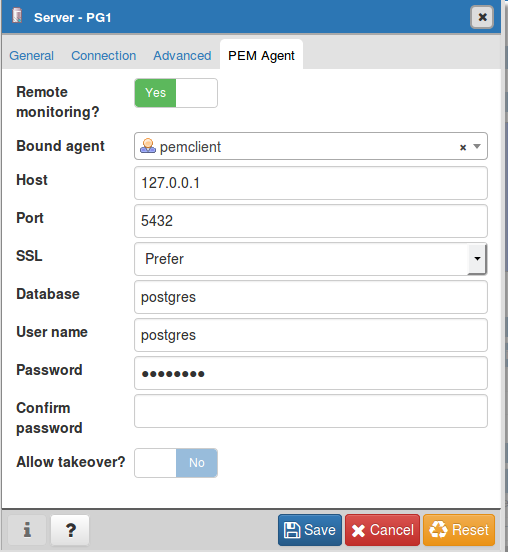Open help with the question mark icon
The width and height of the screenshot is (508, 552).
coord(70,530)
